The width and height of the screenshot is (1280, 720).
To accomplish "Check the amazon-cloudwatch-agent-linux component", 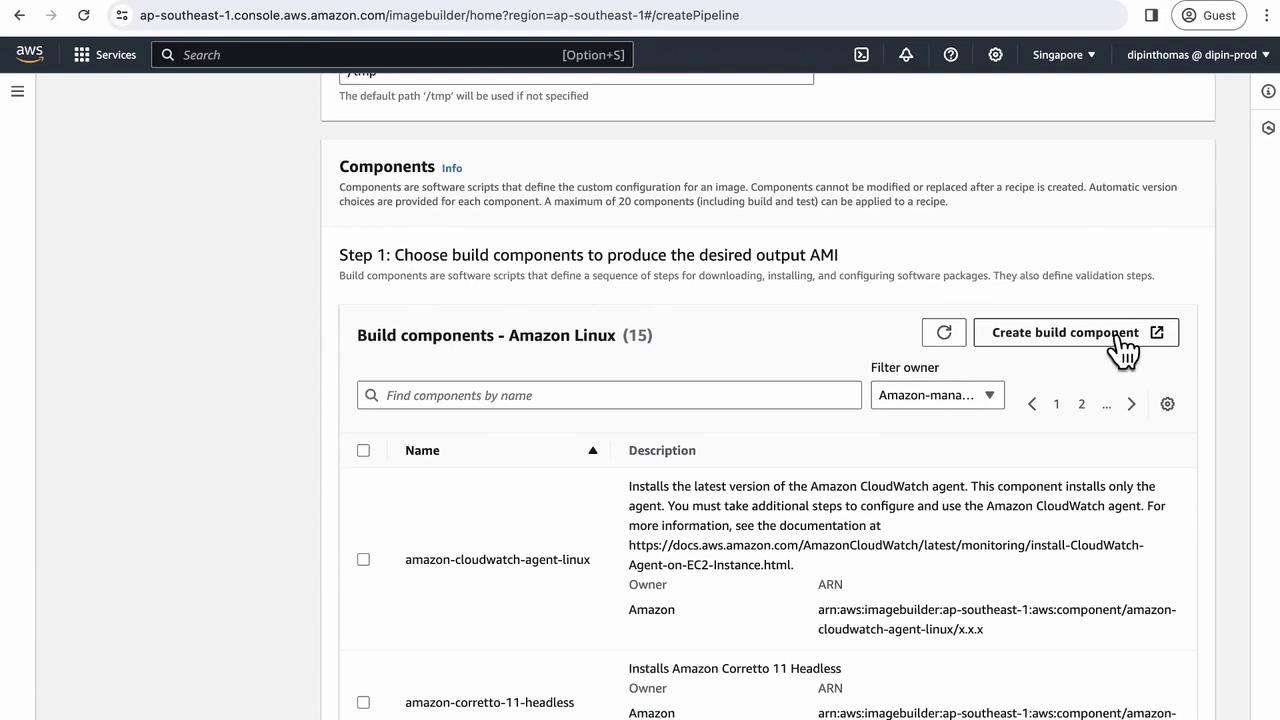I will (x=363, y=559).
